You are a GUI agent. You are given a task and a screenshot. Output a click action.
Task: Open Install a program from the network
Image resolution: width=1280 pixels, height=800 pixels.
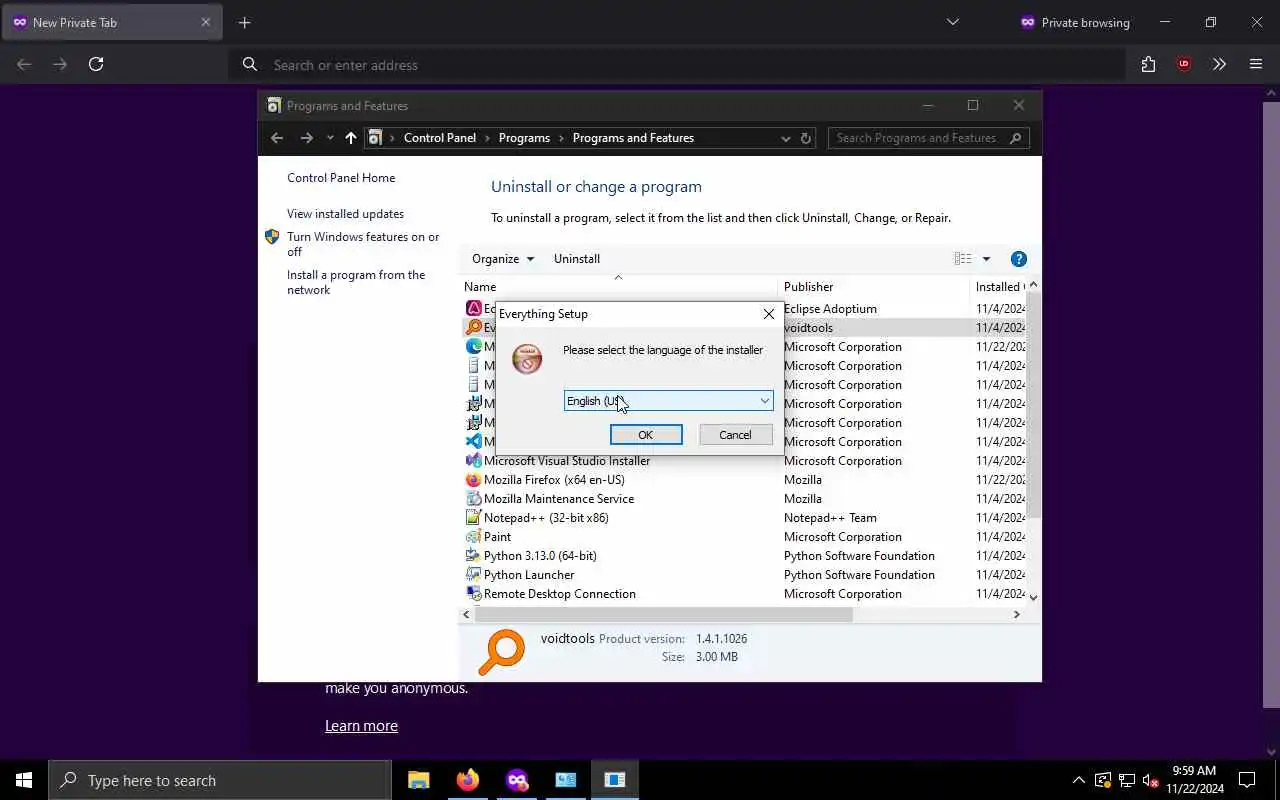coord(356,282)
